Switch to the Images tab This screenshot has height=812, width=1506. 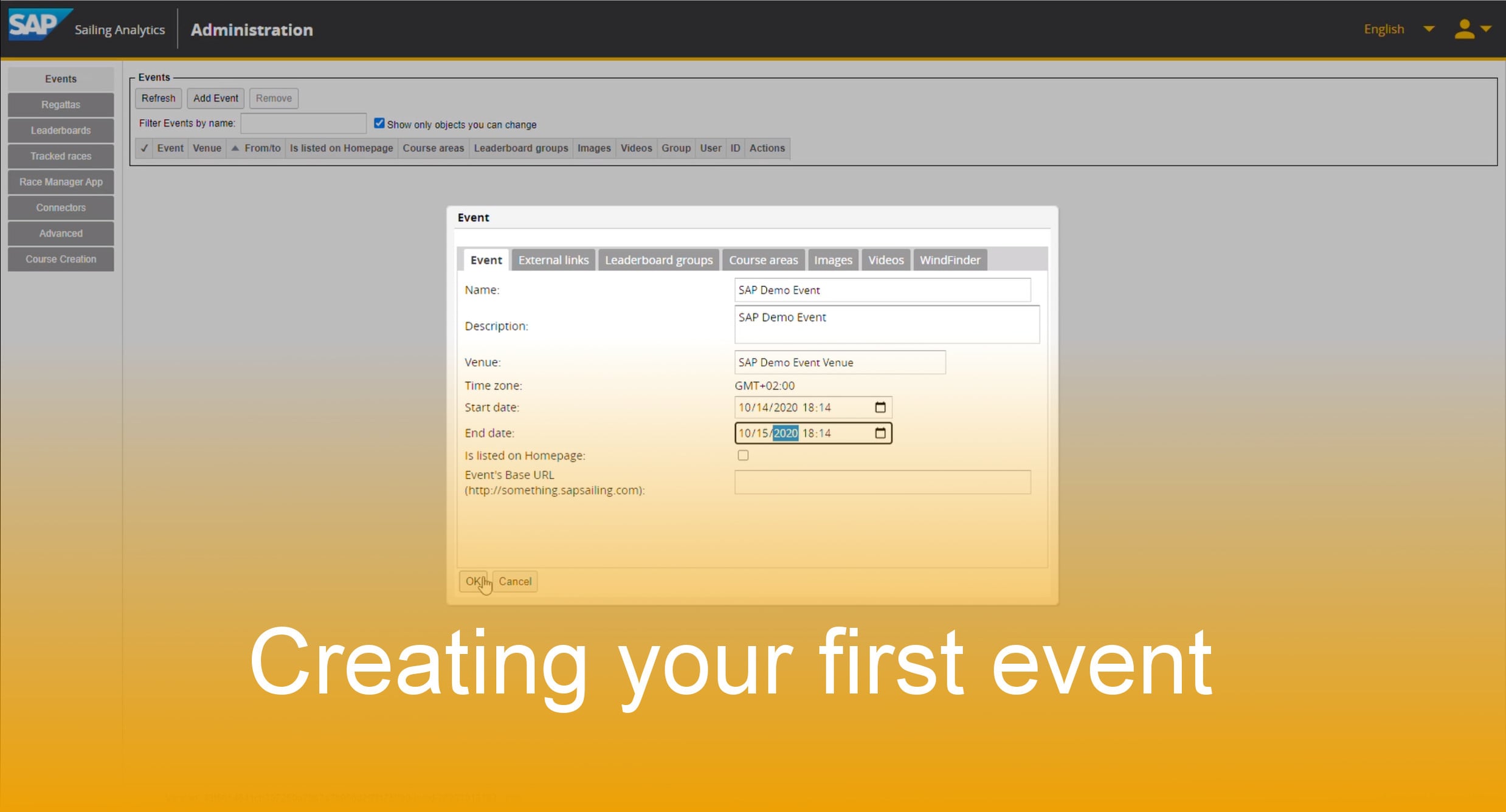coord(832,260)
